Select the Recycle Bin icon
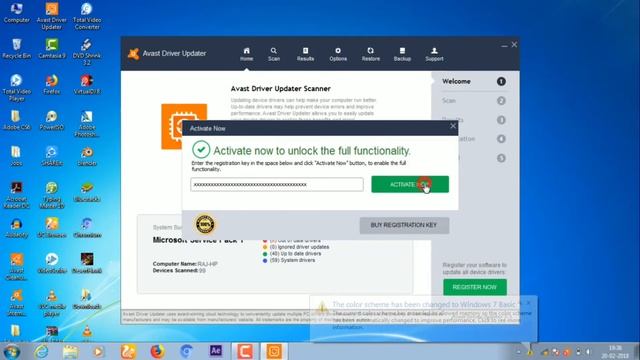 pyautogui.click(x=16, y=49)
